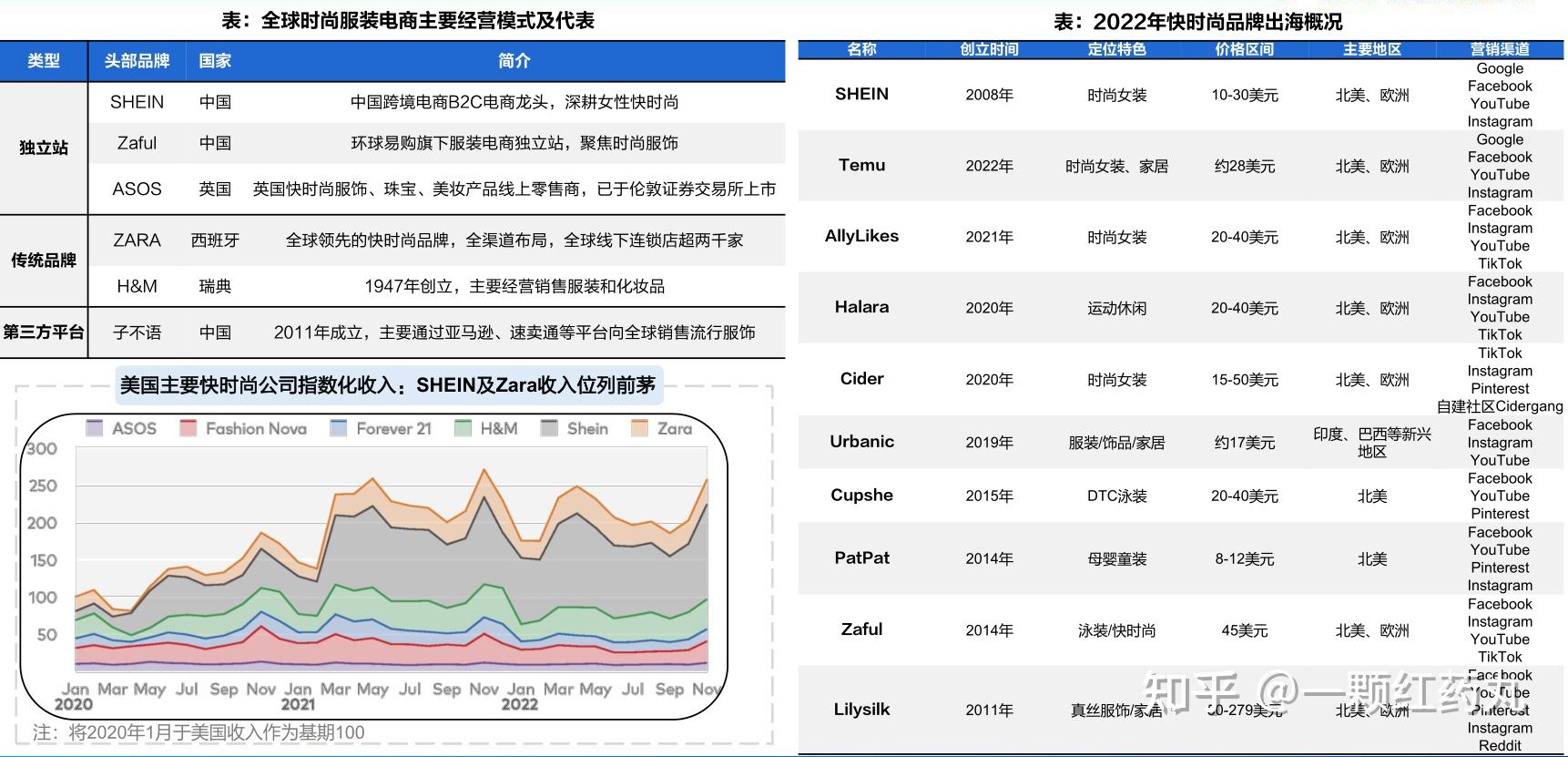Click the '西班牙' country cell
The width and height of the screenshot is (1568, 757).
pyautogui.click(x=215, y=240)
